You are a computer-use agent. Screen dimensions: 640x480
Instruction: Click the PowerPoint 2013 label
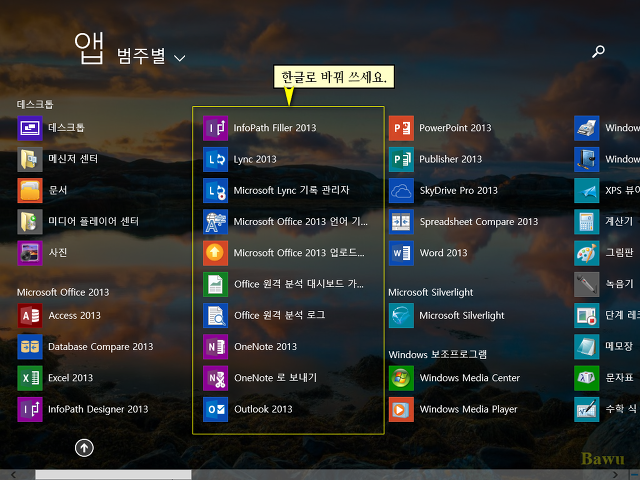point(455,128)
